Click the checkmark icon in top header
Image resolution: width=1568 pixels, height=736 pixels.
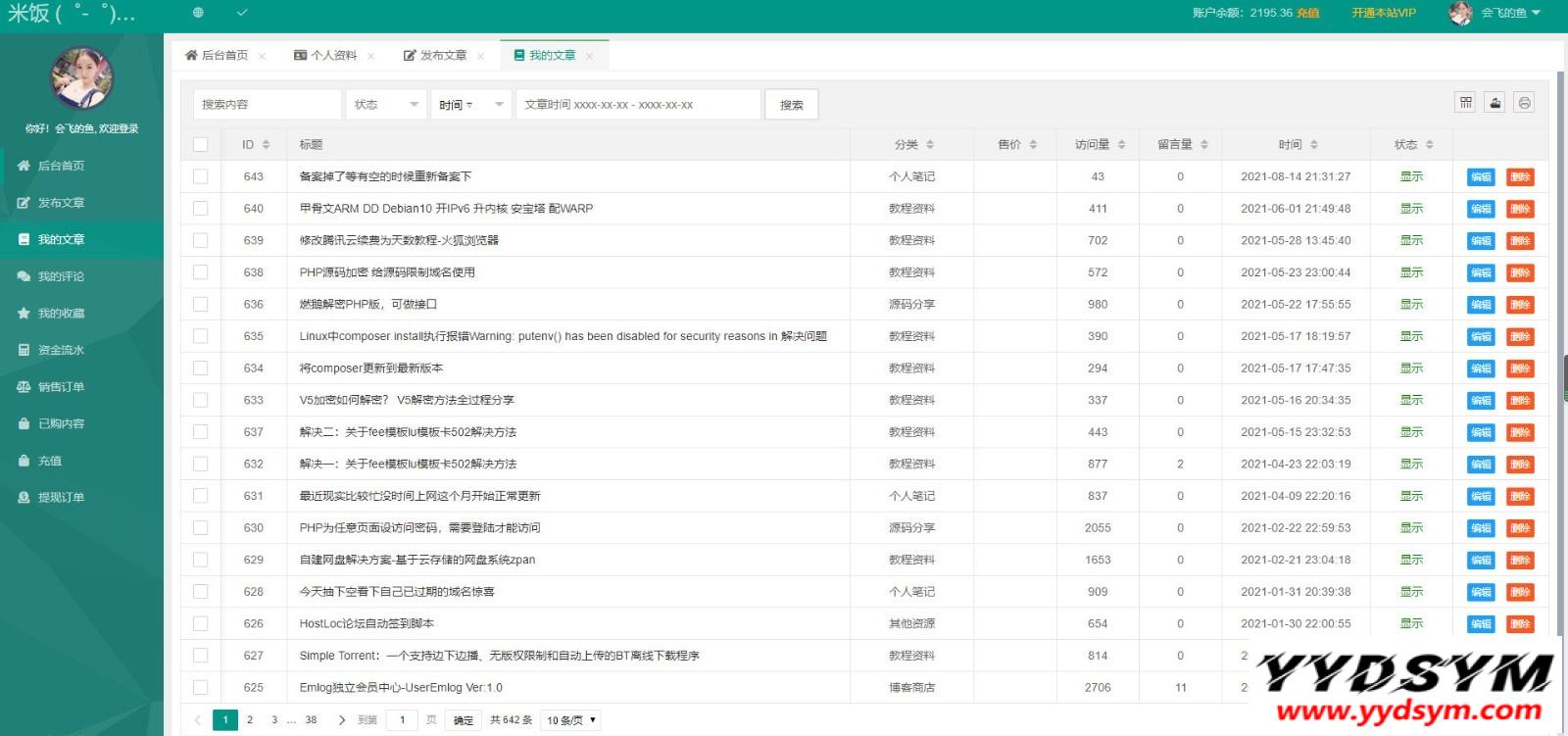[242, 13]
